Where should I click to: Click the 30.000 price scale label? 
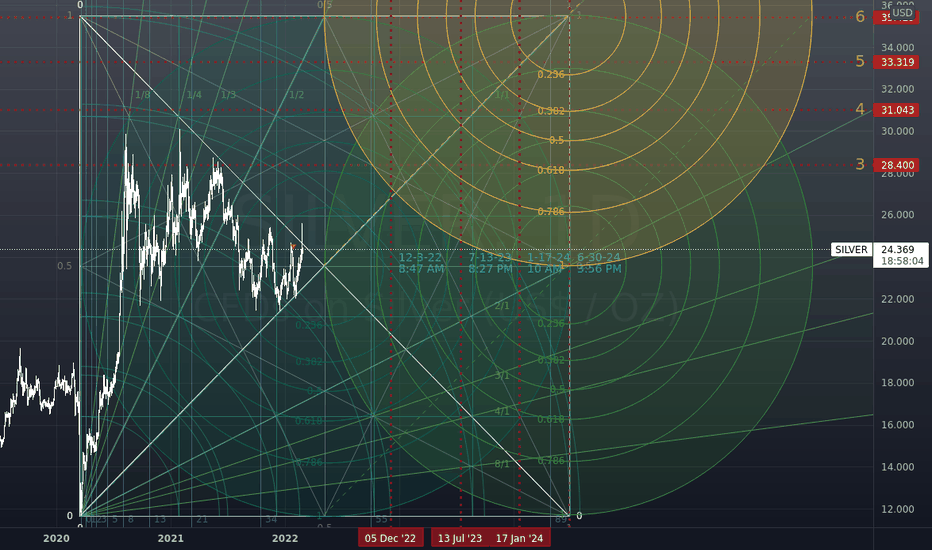pos(898,131)
